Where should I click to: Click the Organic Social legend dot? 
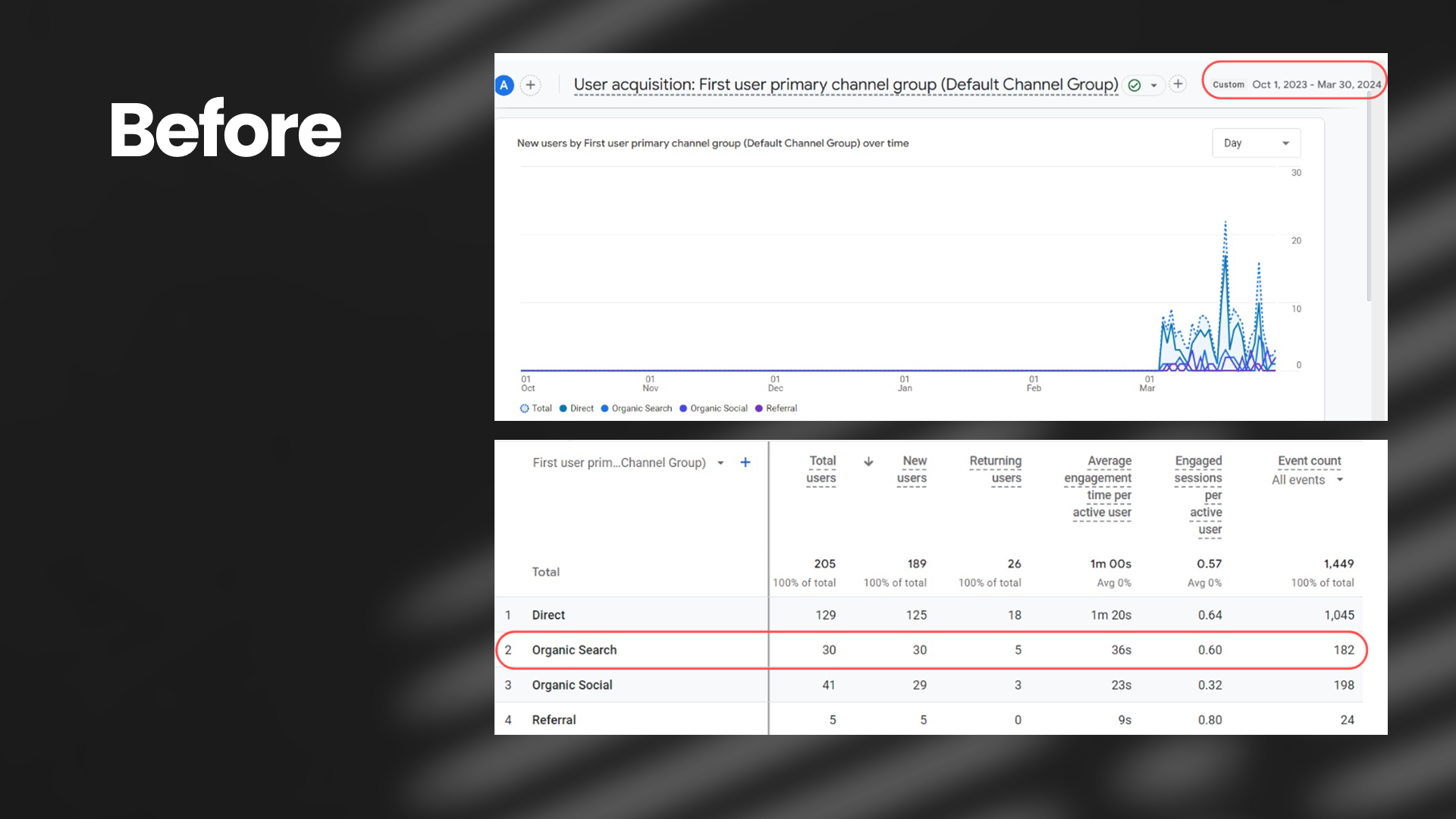coord(683,408)
